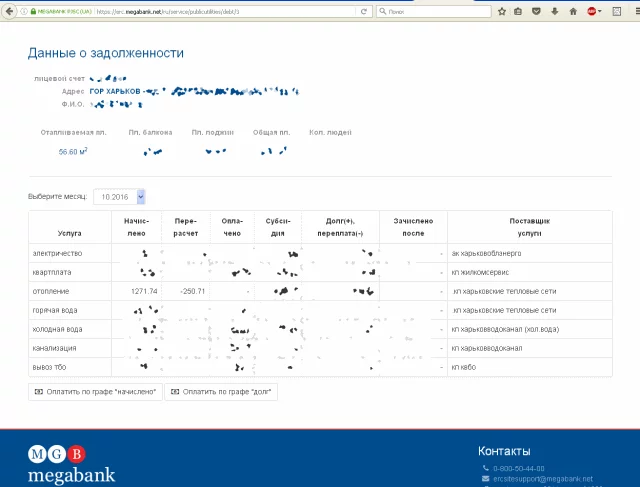640x487 pixels.
Task: Click the "Поставщик услуги" column header
Action: [x=530, y=227]
